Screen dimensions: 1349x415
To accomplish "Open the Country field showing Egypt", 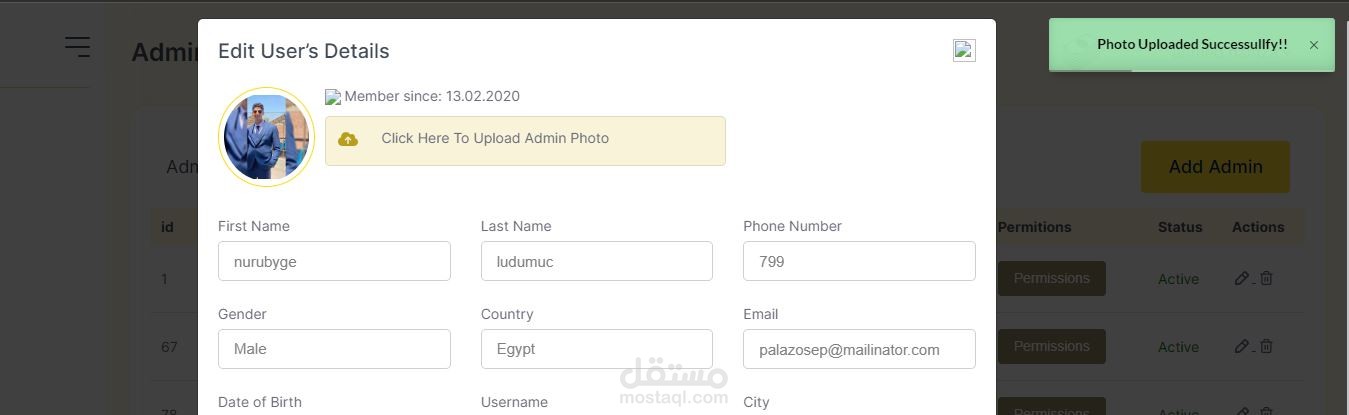I will tap(596, 350).
